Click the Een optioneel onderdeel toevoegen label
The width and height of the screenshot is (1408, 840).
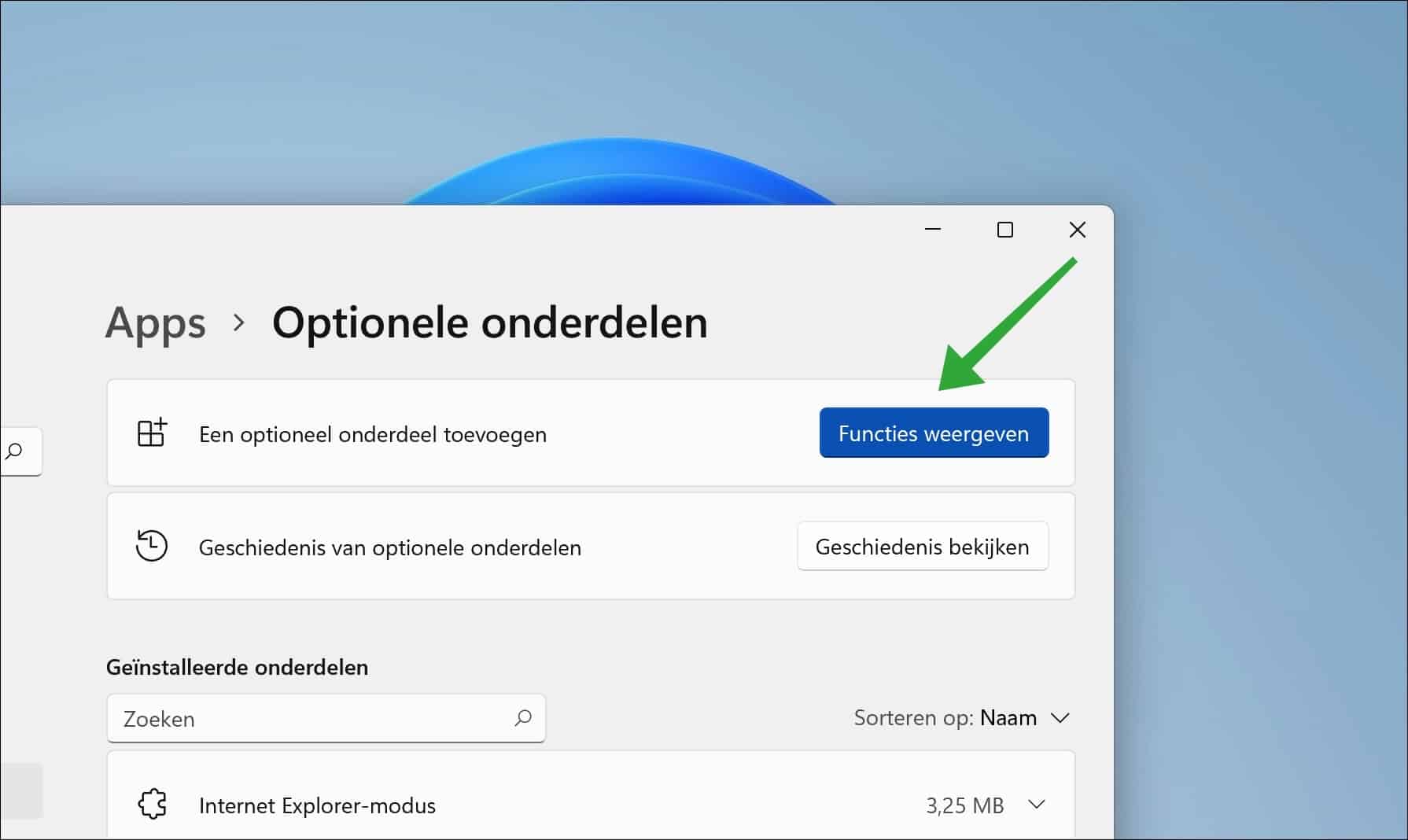[372, 434]
